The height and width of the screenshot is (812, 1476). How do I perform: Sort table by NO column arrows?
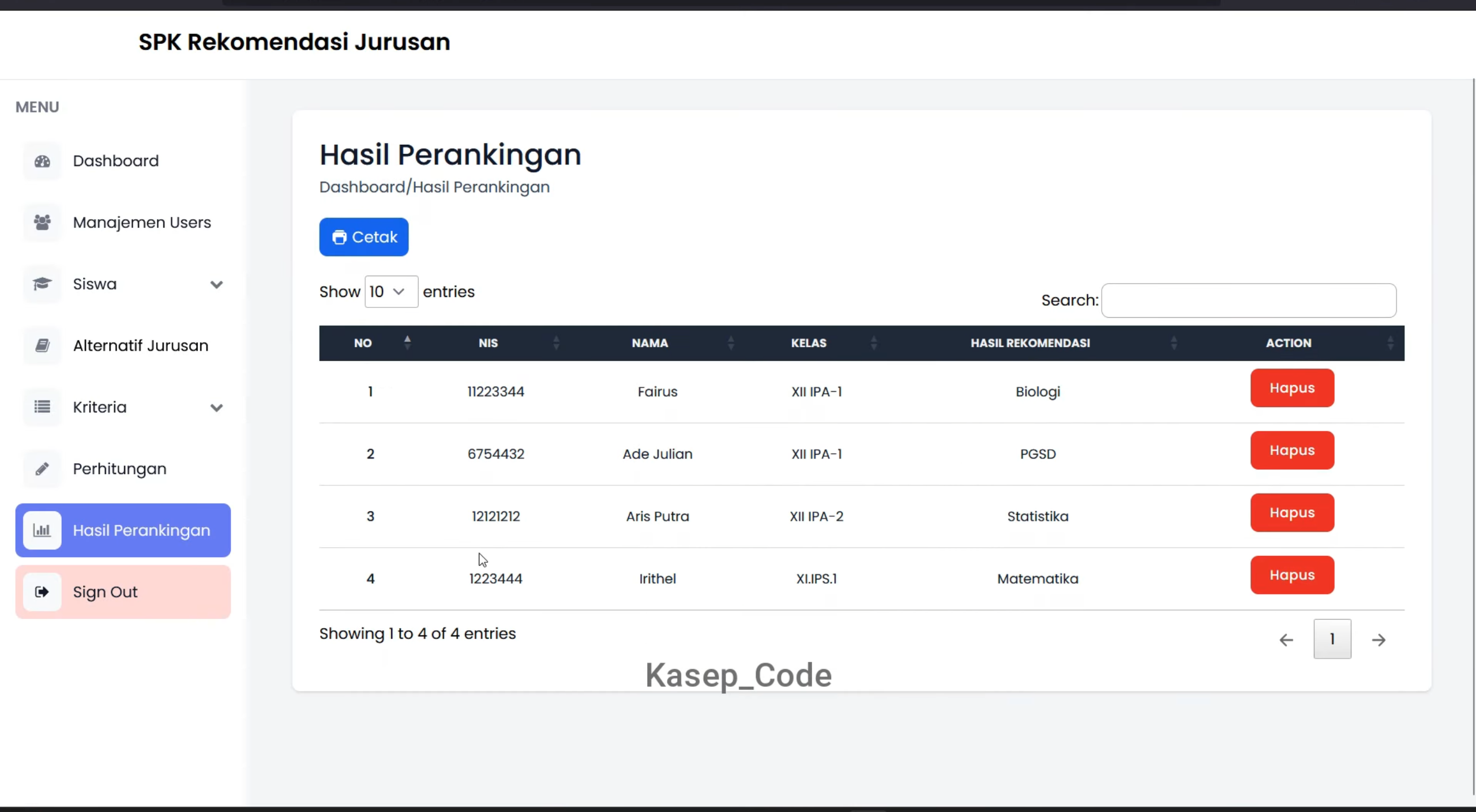407,343
